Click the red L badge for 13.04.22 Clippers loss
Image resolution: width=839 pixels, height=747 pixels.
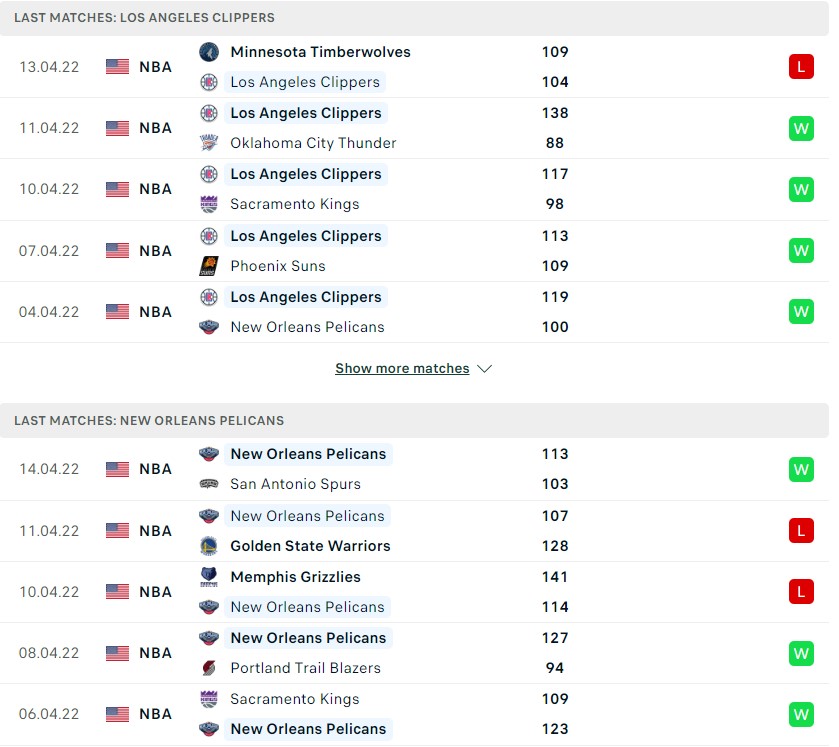pyautogui.click(x=801, y=66)
